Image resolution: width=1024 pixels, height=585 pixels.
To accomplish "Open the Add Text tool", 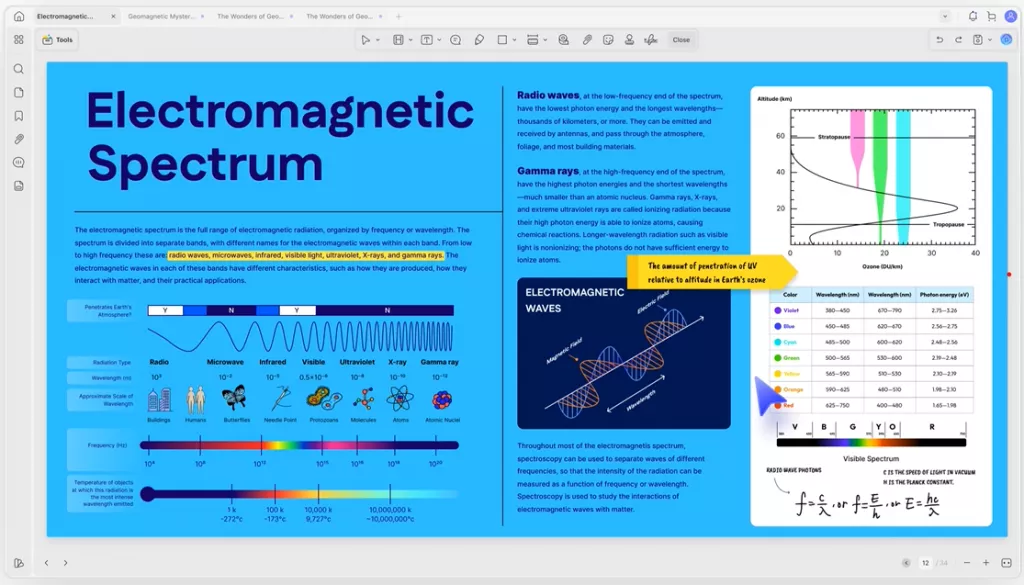I will tap(426, 39).
